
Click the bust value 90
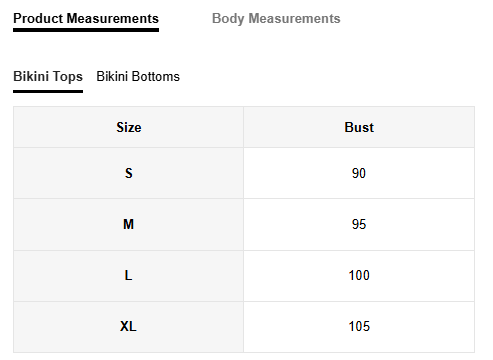coord(359,173)
